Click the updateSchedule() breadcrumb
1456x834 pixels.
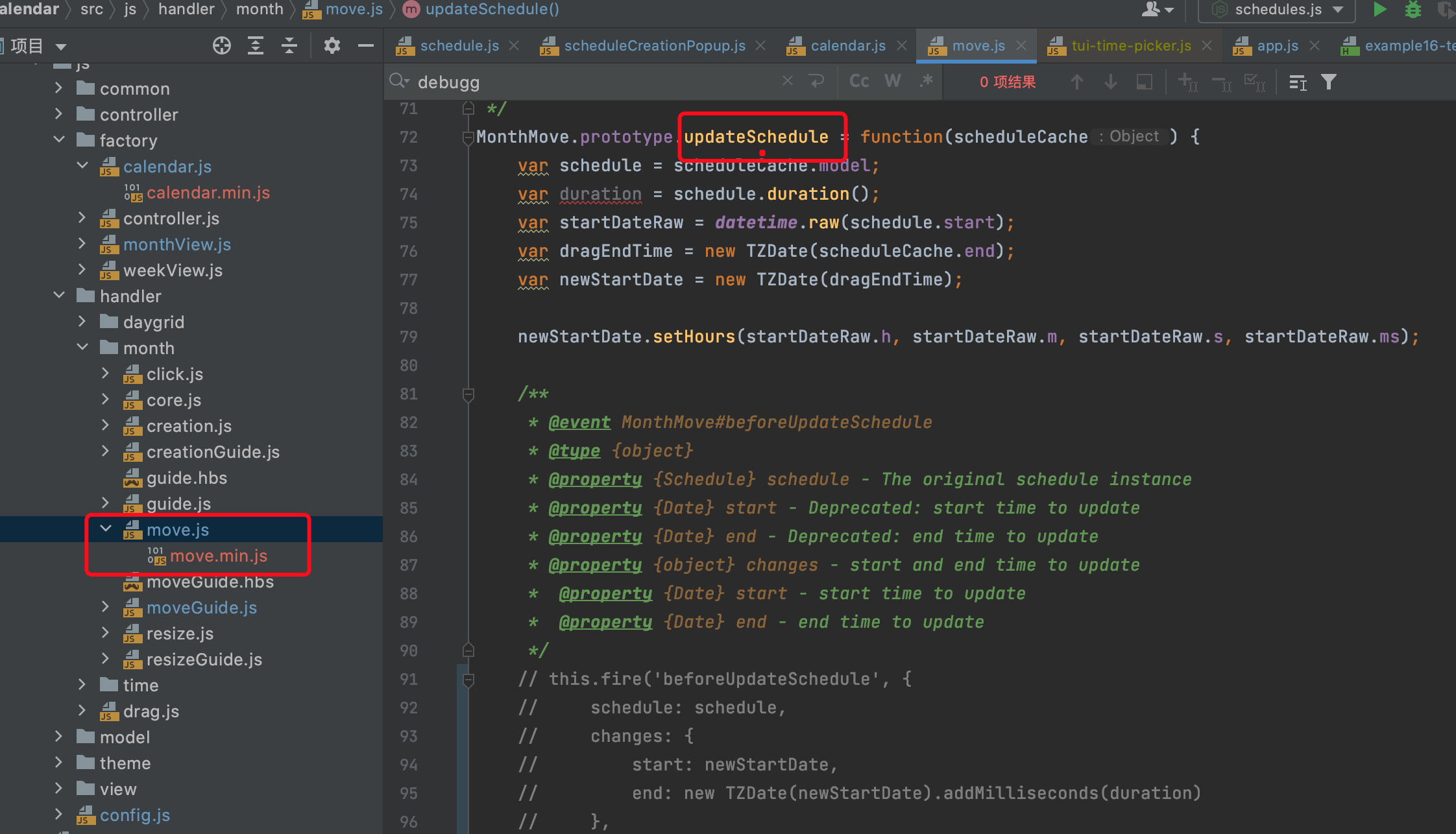492,9
